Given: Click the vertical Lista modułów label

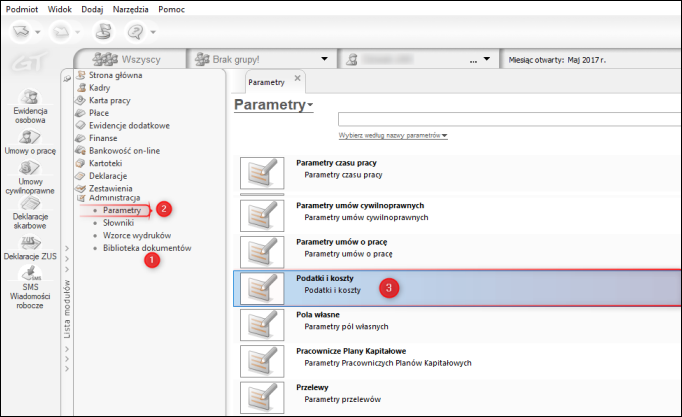Looking at the screenshot, I should pos(67,309).
